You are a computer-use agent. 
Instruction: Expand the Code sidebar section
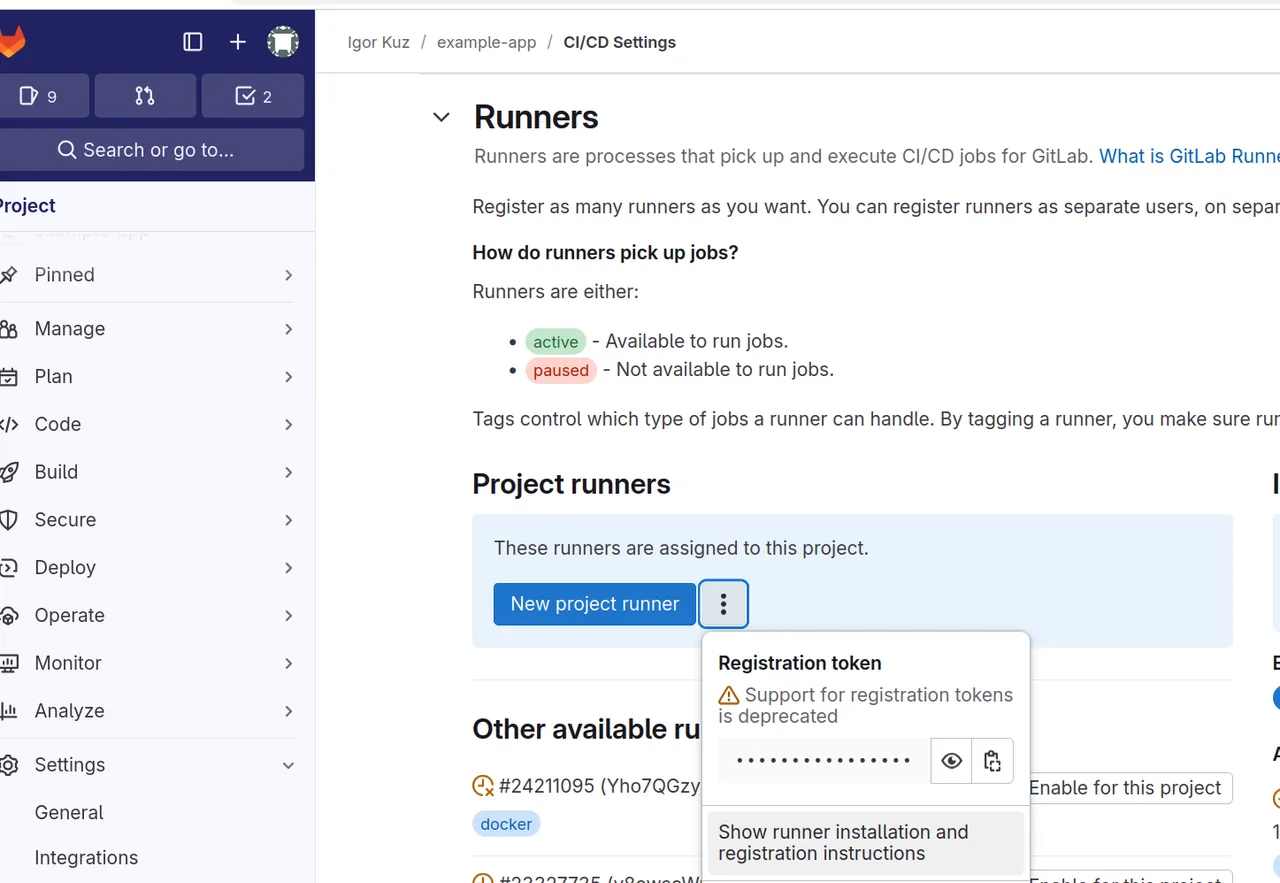pos(148,424)
